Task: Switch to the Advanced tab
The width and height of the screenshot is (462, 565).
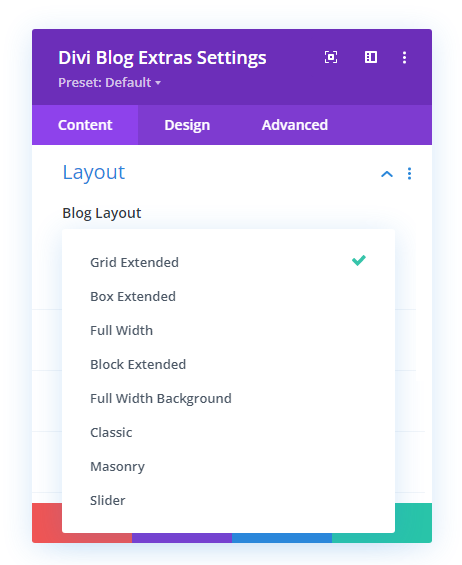Action: click(295, 125)
